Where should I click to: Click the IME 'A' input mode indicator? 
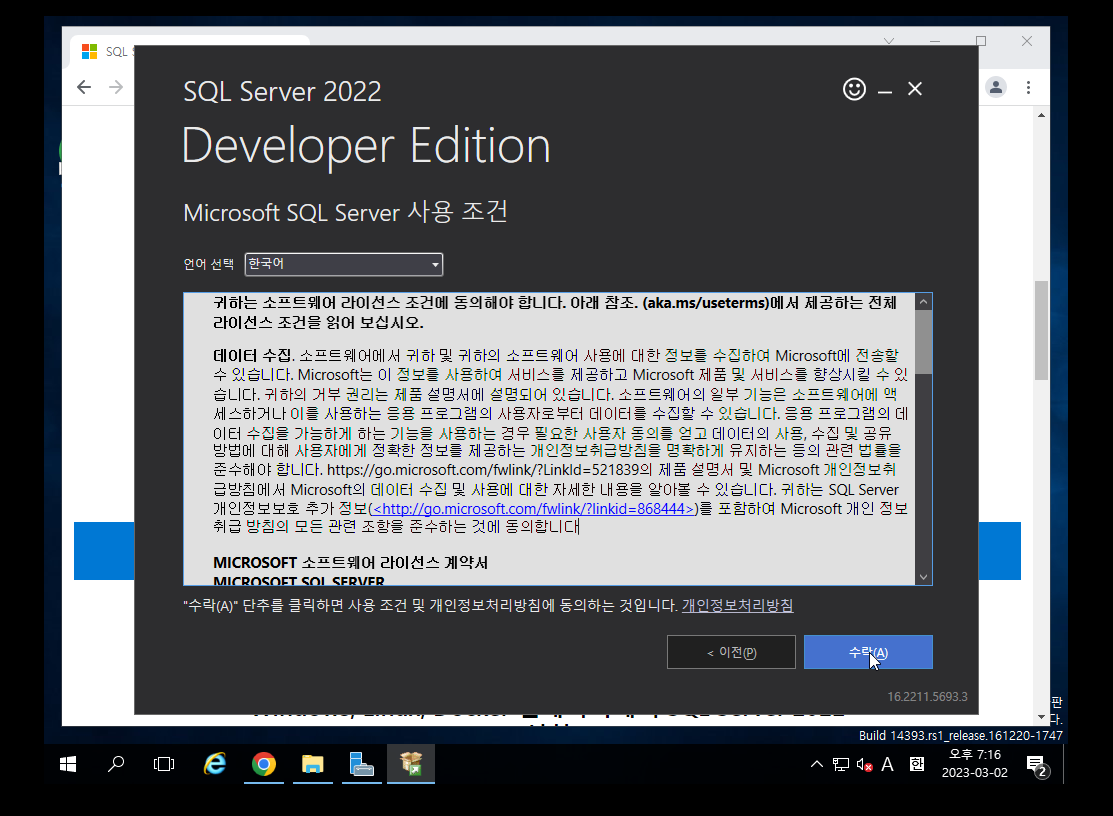point(887,764)
